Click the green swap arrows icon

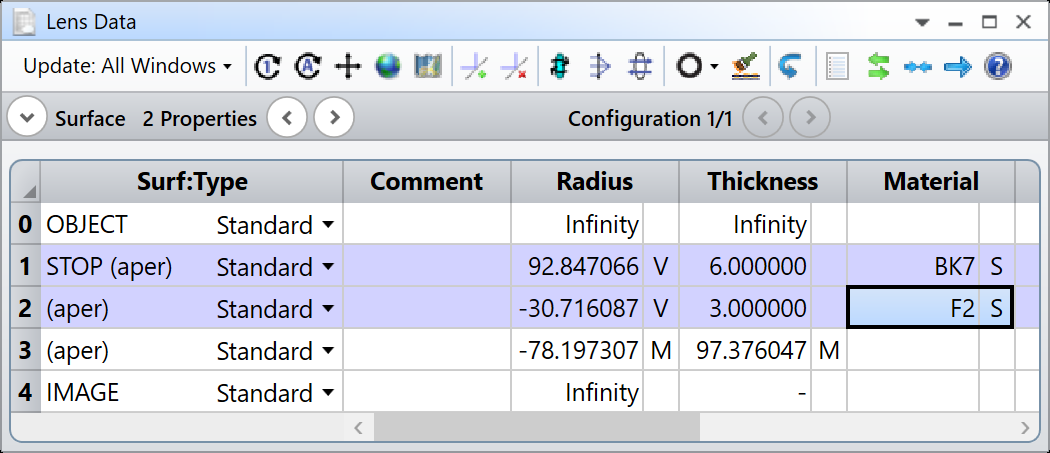click(878, 67)
